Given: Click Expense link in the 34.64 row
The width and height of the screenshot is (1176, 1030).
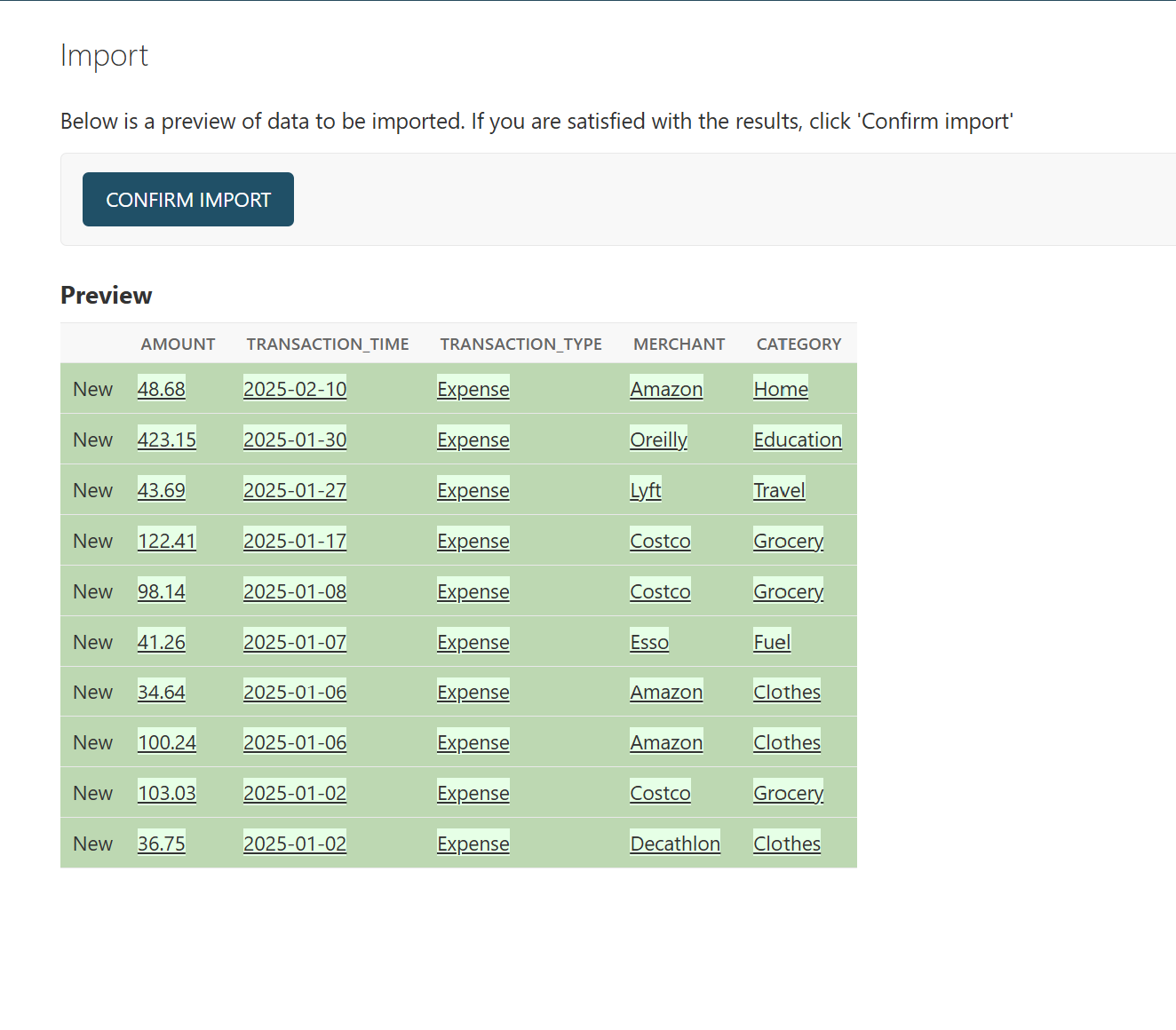Looking at the screenshot, I should click(x=473, y=692).
